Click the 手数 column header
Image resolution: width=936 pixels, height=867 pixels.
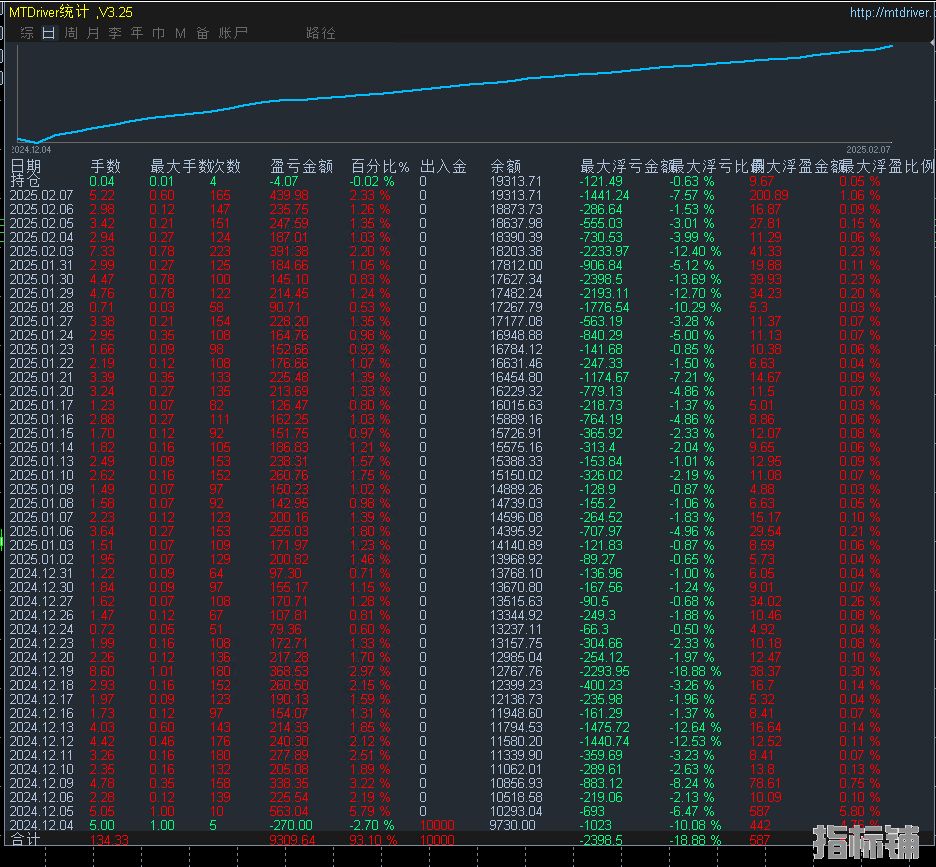pos(106,166)
